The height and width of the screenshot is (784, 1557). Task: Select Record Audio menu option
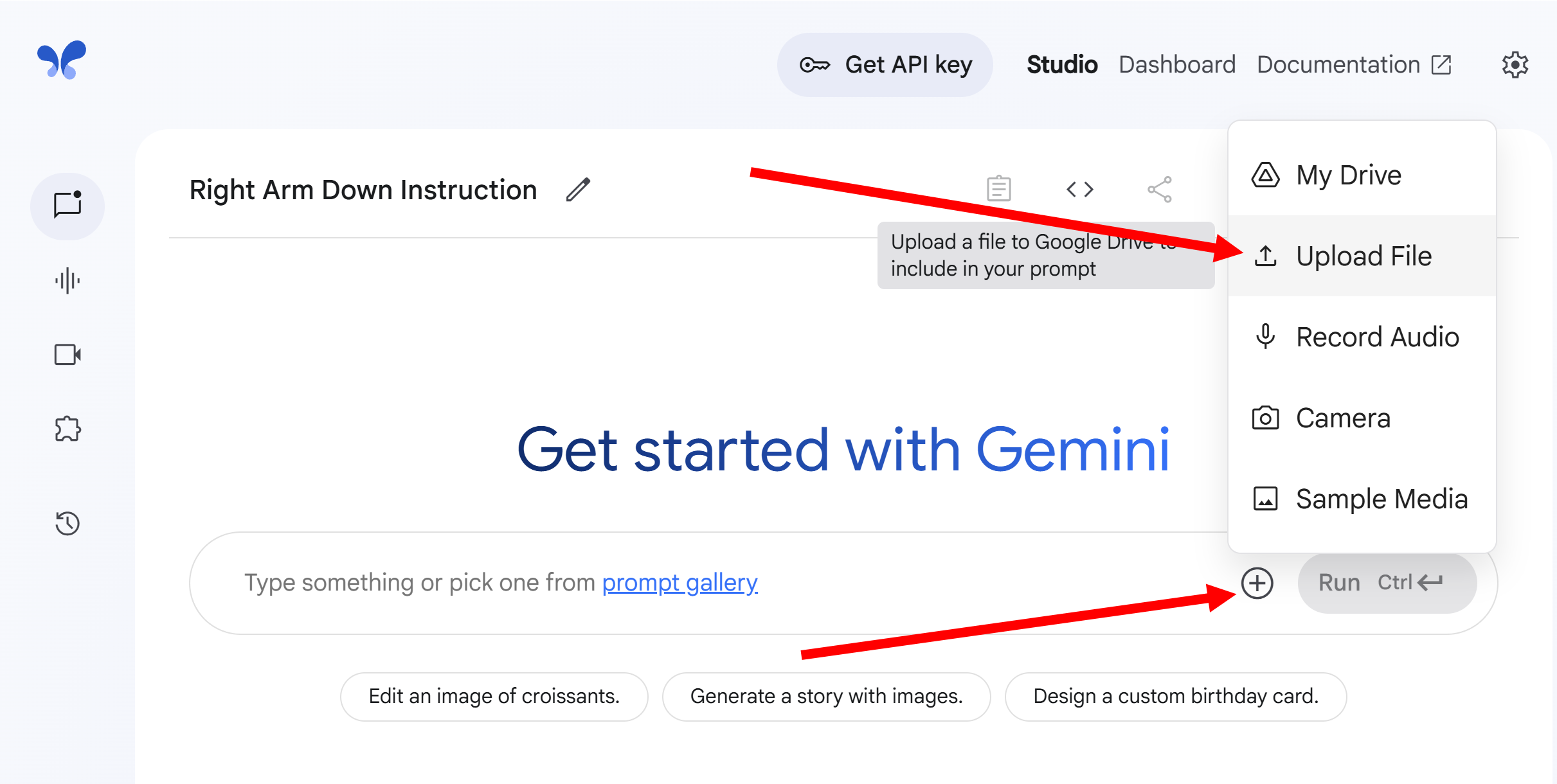(x=1376, y=337)
